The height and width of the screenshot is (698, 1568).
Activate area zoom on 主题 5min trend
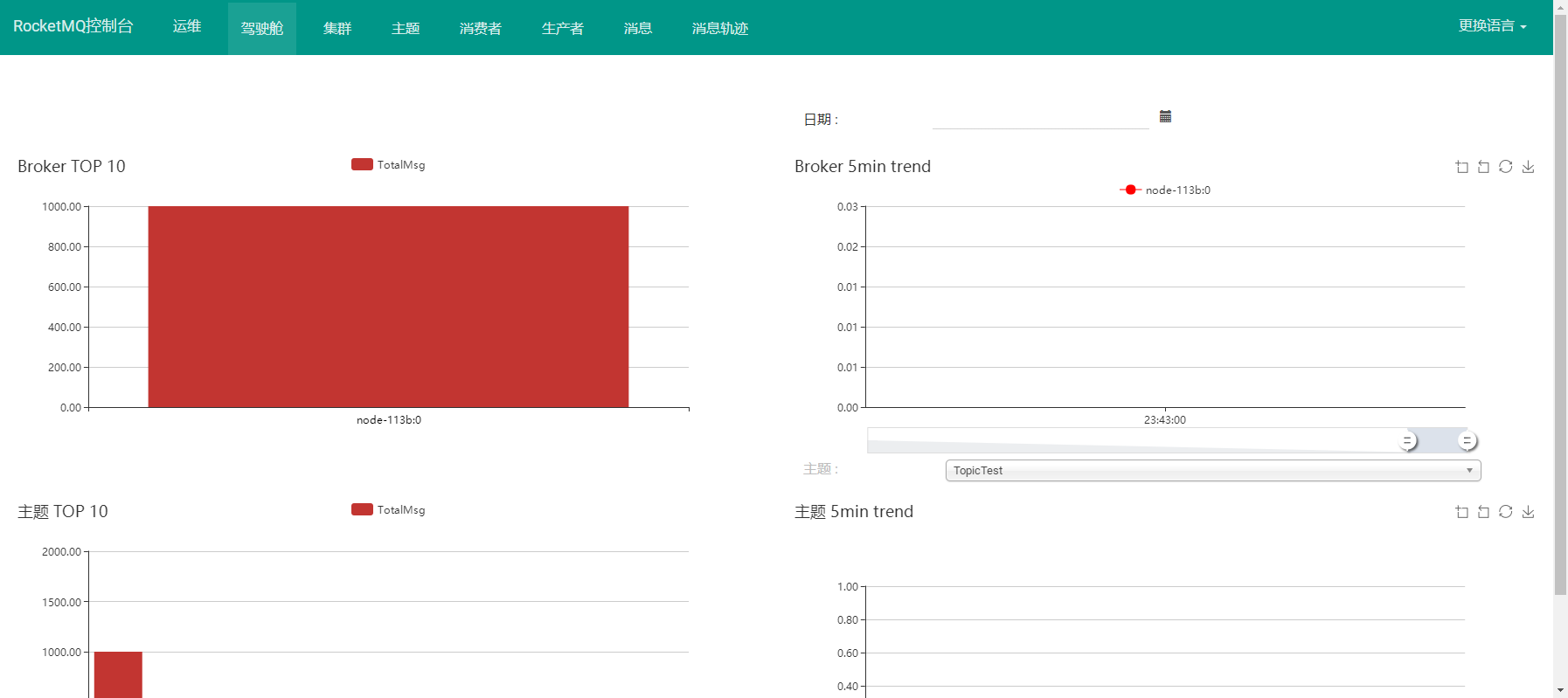tap(1461, 512)
